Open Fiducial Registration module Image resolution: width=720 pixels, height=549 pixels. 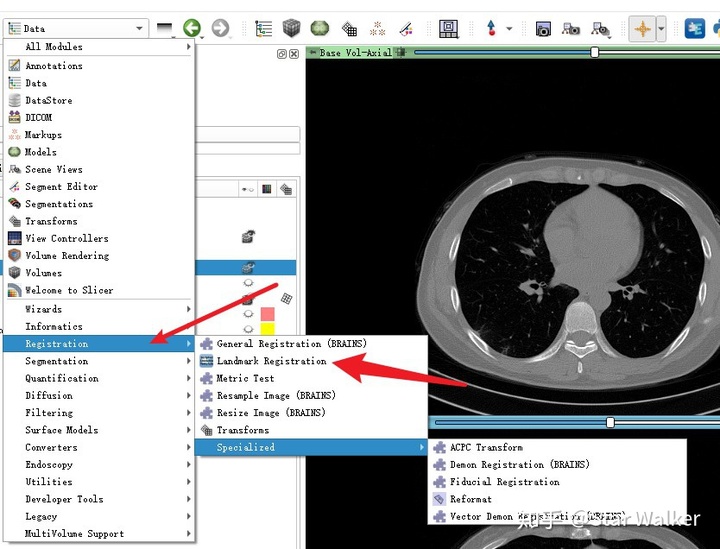(557, 482)
